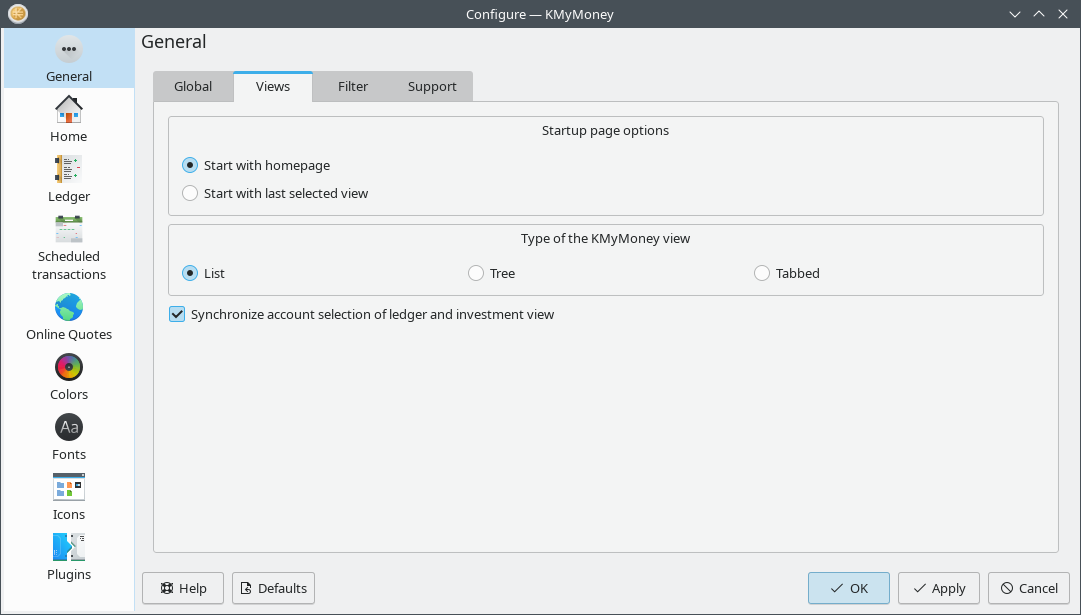The image size is (1081, 615).
Task: Click the Defaults button
Action: pos(273,588)
